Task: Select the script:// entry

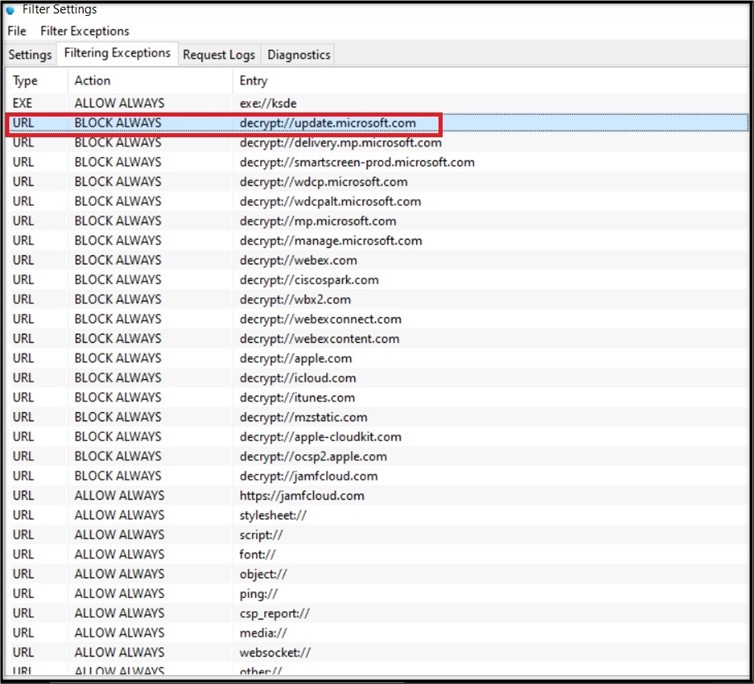Action: (261, 535)
